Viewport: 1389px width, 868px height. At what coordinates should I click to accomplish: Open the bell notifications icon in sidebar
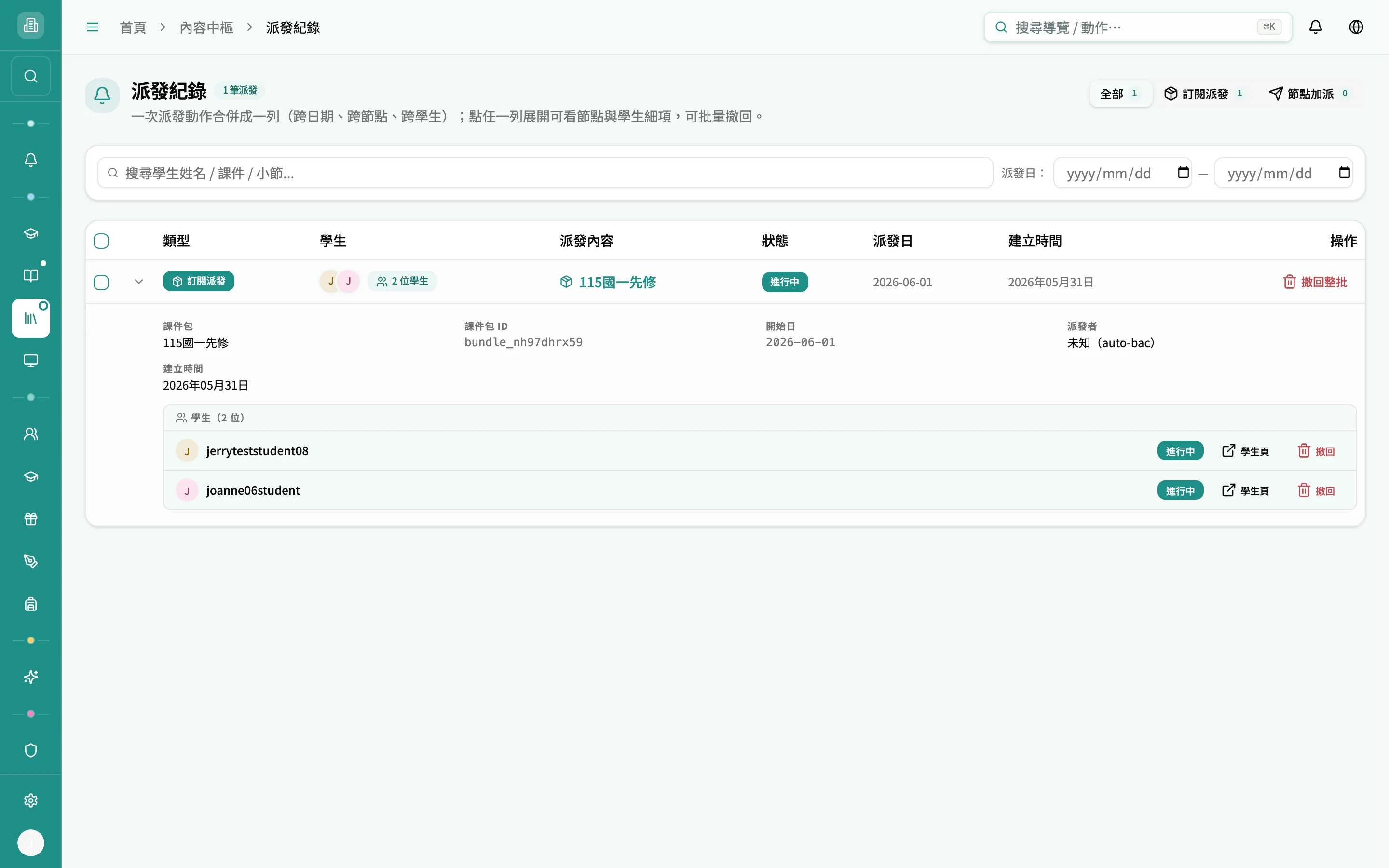click(31, 160)
